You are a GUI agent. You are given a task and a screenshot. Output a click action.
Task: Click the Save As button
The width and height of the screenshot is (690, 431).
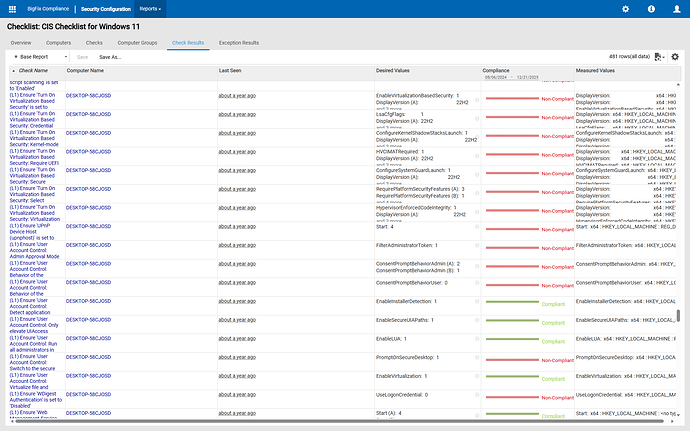pyautogui.click(x=109, y=57)
